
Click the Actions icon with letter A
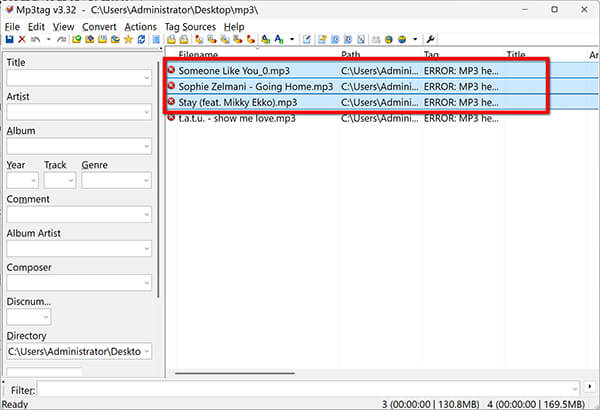(266, 39)
